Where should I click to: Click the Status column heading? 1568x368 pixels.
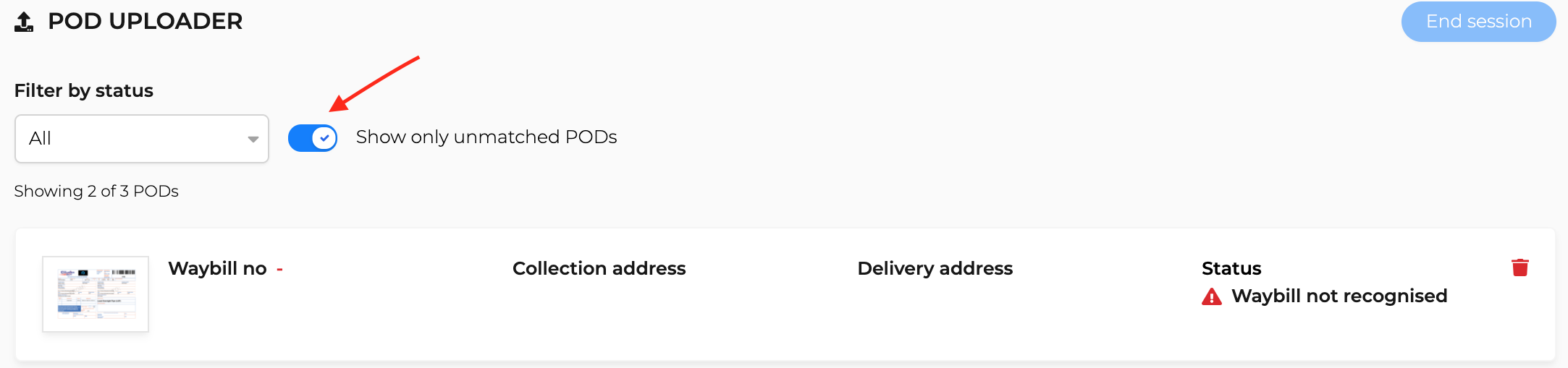click(1231, 268)
